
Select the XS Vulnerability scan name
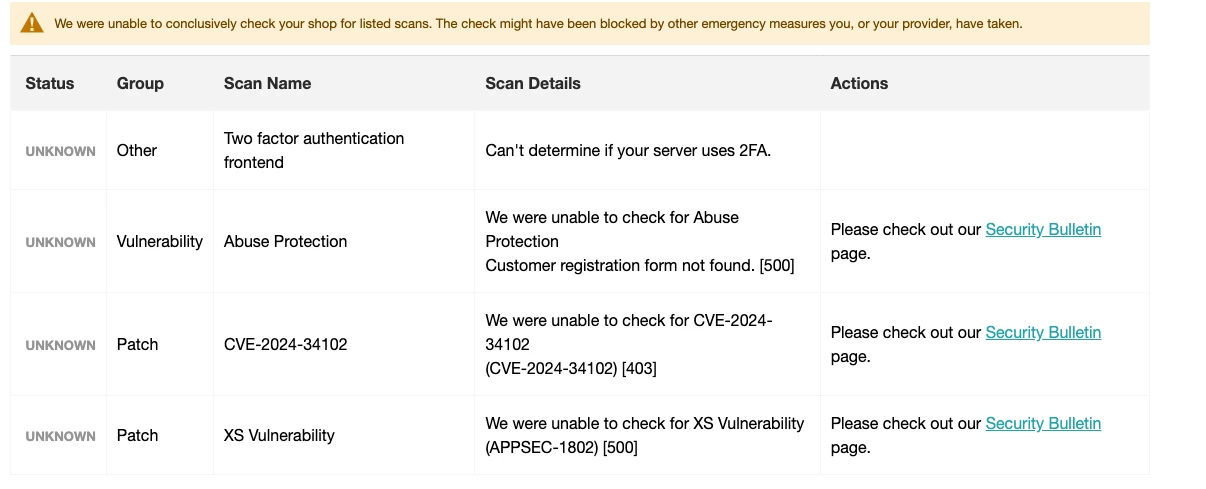coord(279,436)
